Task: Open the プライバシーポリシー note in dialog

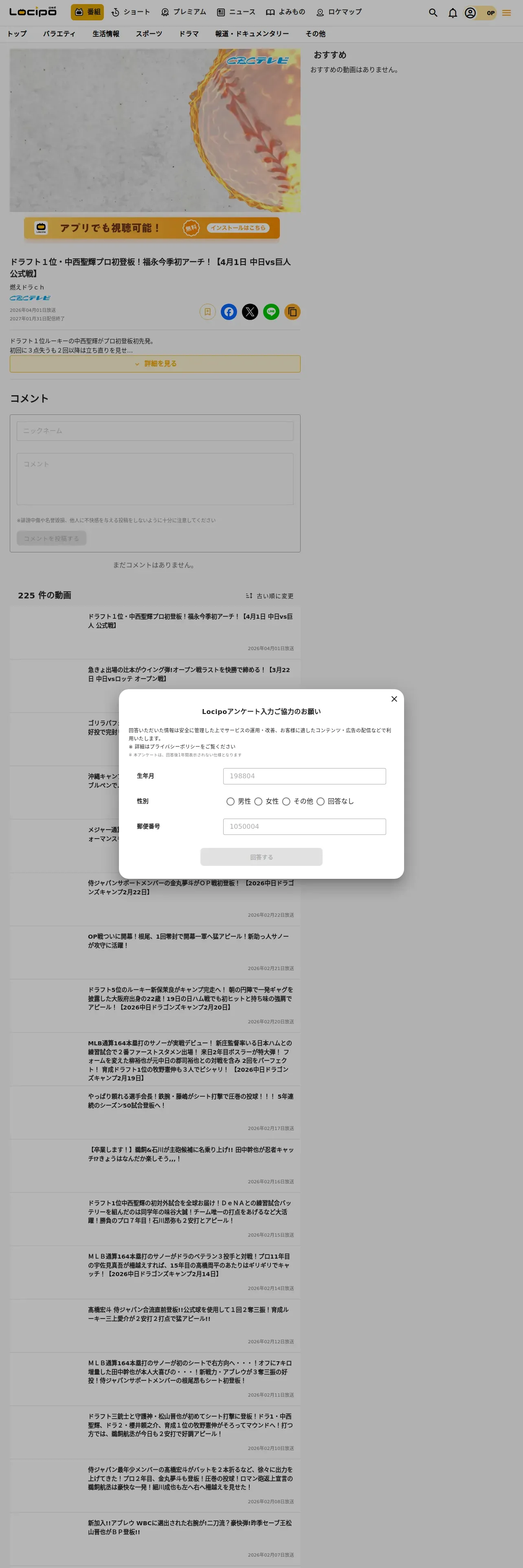Action: 181,746
